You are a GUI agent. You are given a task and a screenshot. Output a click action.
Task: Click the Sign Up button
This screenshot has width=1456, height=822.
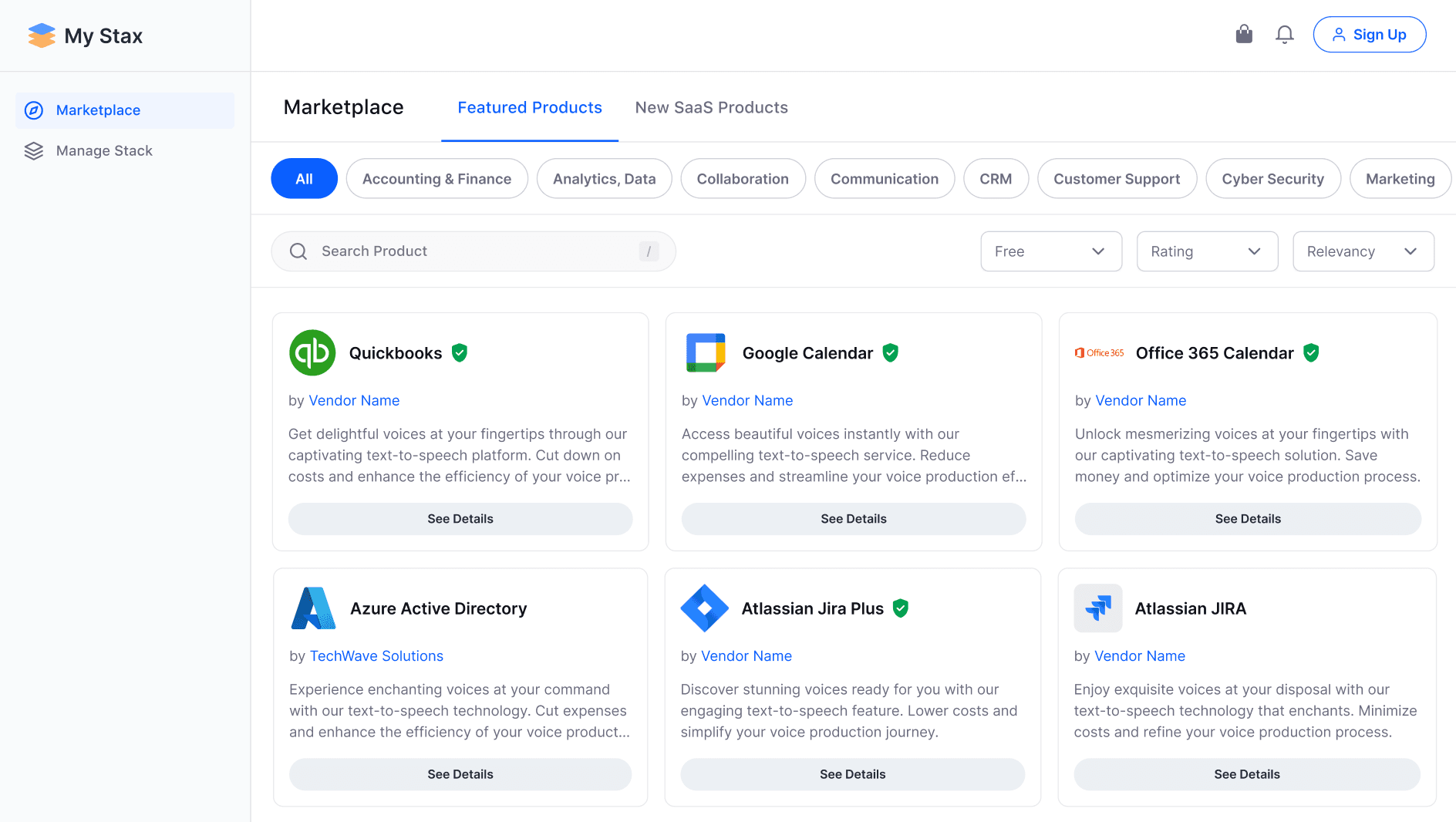pyautogui.click(x=1370, y=35)
